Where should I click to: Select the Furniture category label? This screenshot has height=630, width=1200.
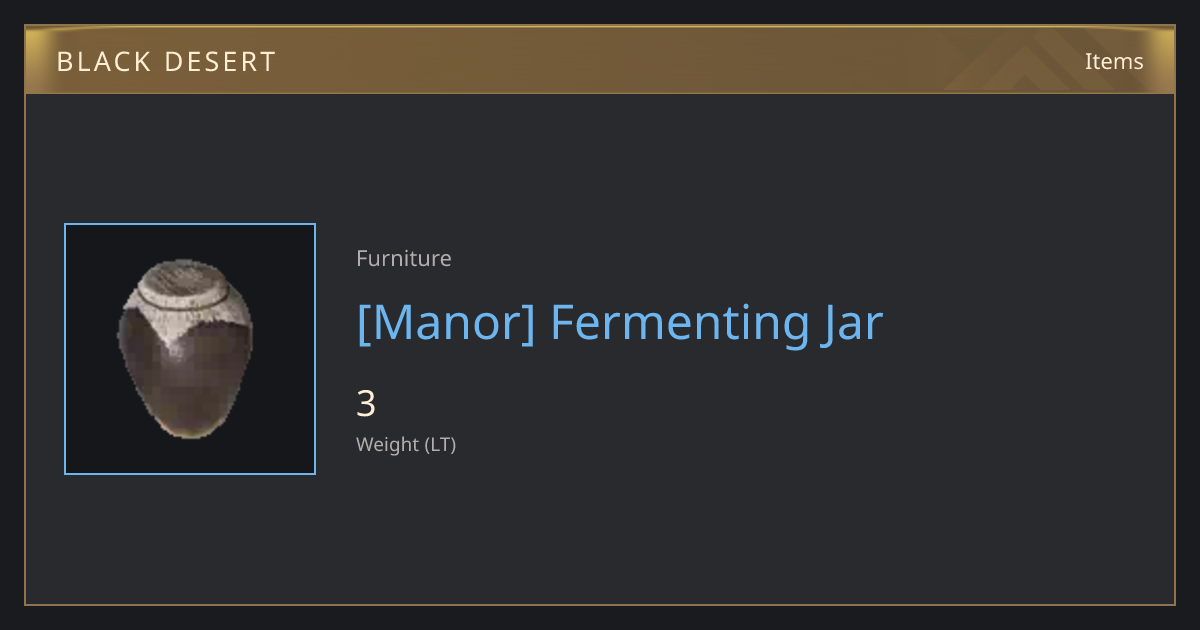click(404, 258)
